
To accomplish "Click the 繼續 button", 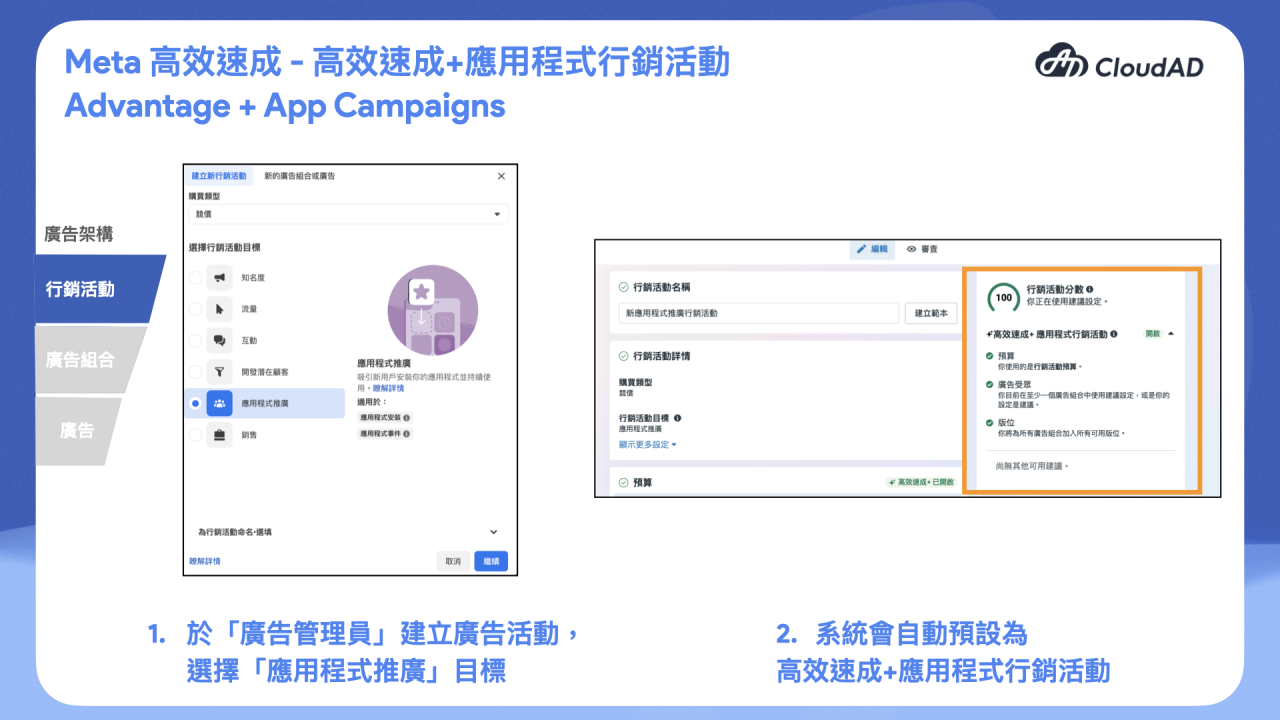I will [x=491, y=561].
